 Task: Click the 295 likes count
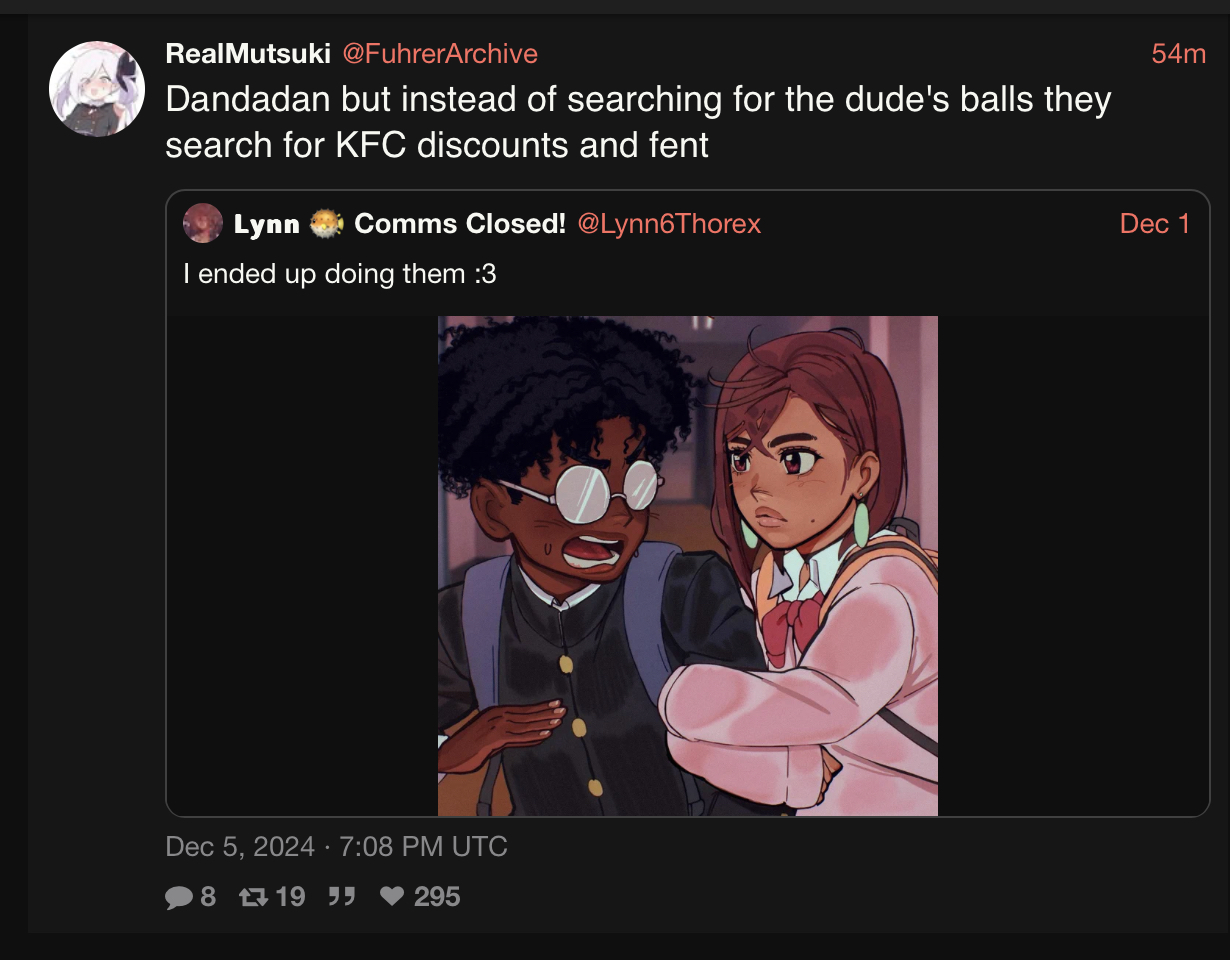click(437, 897)
